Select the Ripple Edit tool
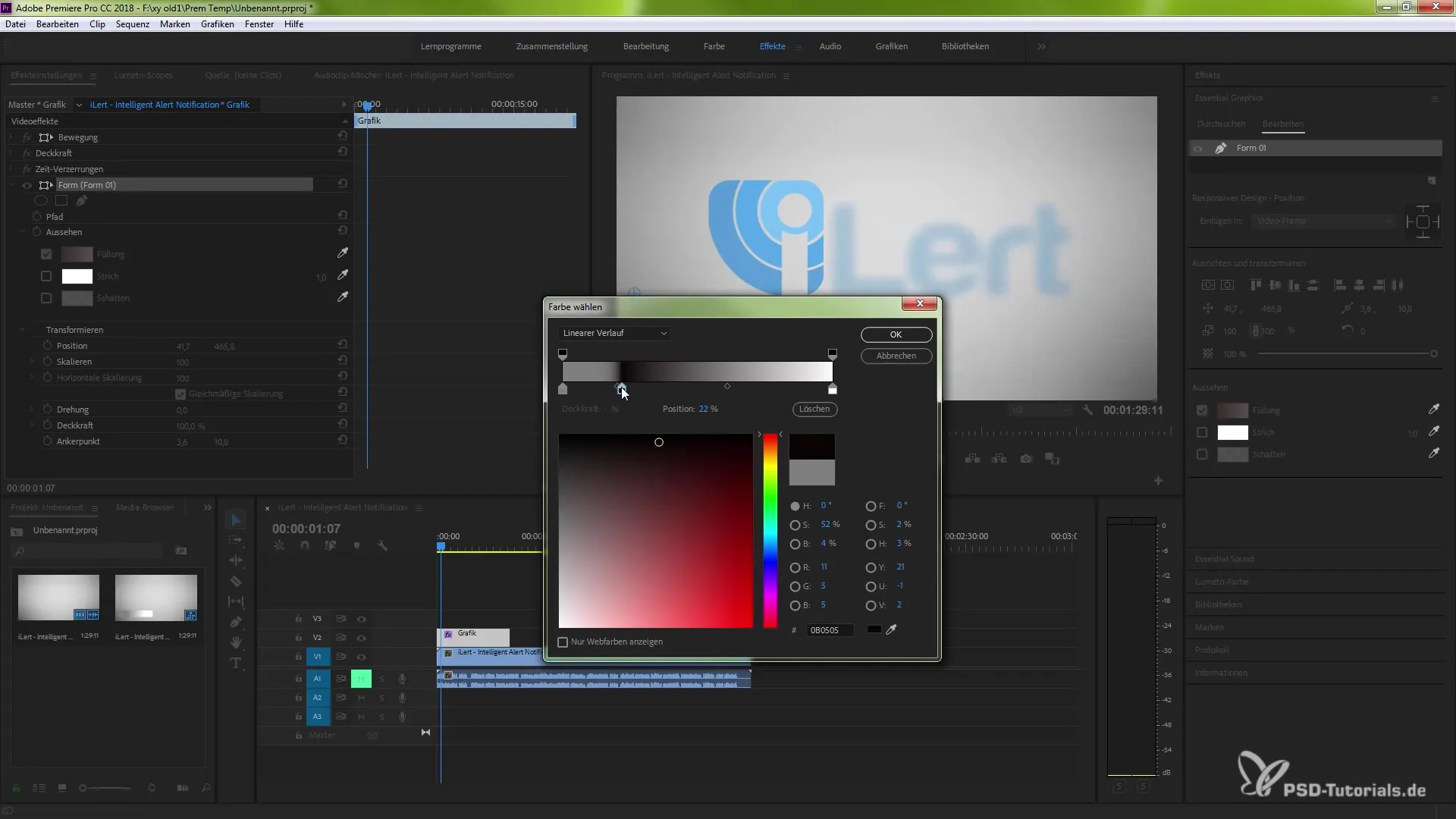The image size is (1456, 819). (236, 560)
